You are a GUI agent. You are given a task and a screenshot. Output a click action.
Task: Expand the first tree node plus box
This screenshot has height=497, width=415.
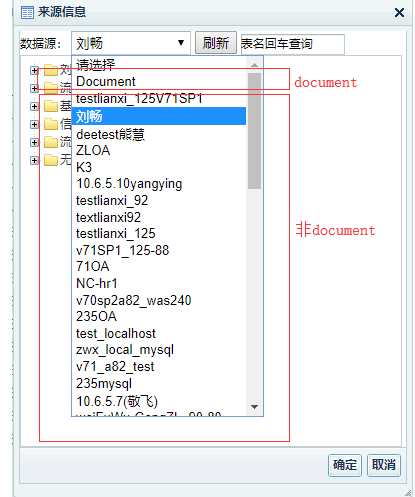click(34, 70)
